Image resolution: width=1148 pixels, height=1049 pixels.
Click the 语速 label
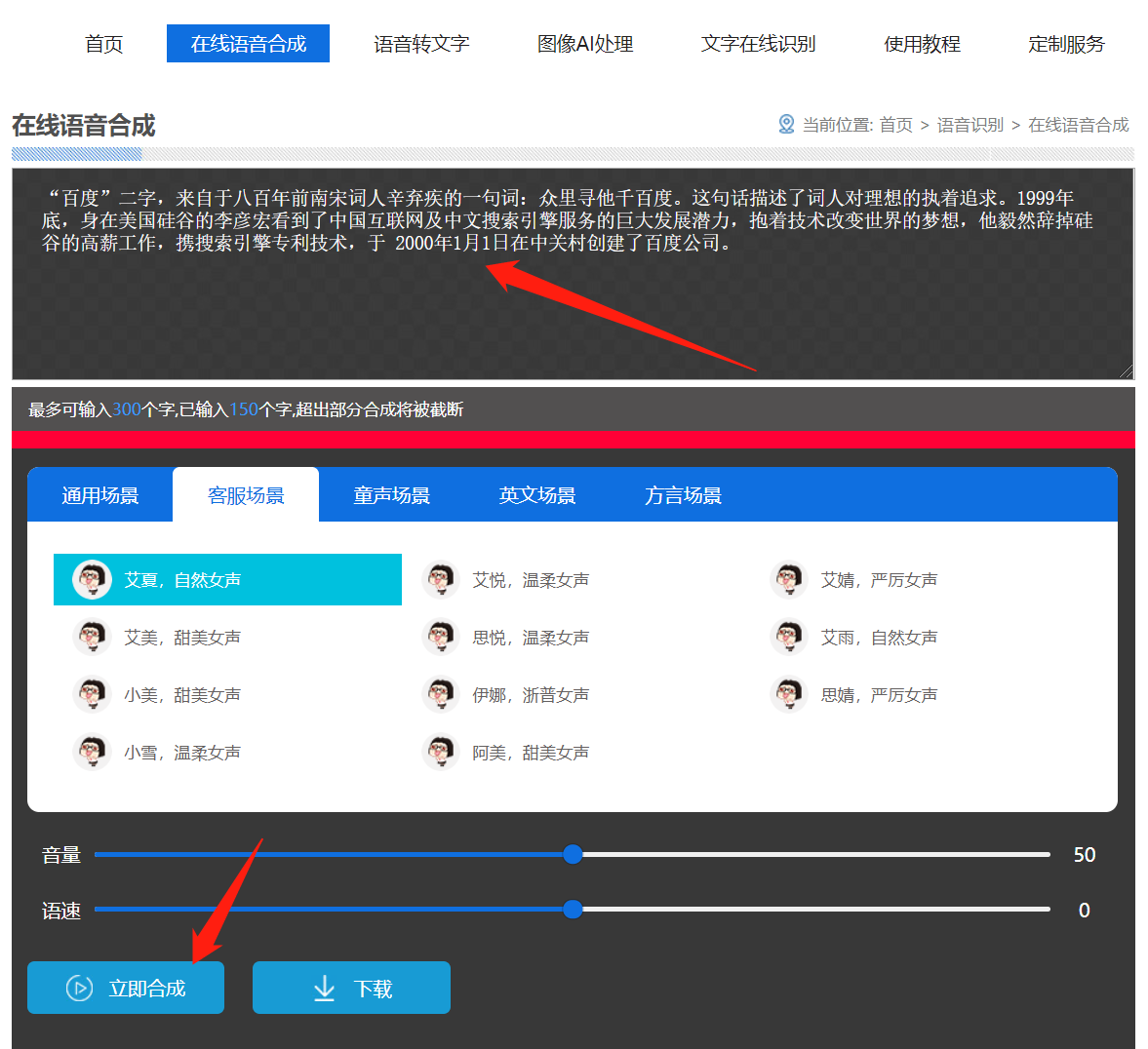(x=61, y=911)
